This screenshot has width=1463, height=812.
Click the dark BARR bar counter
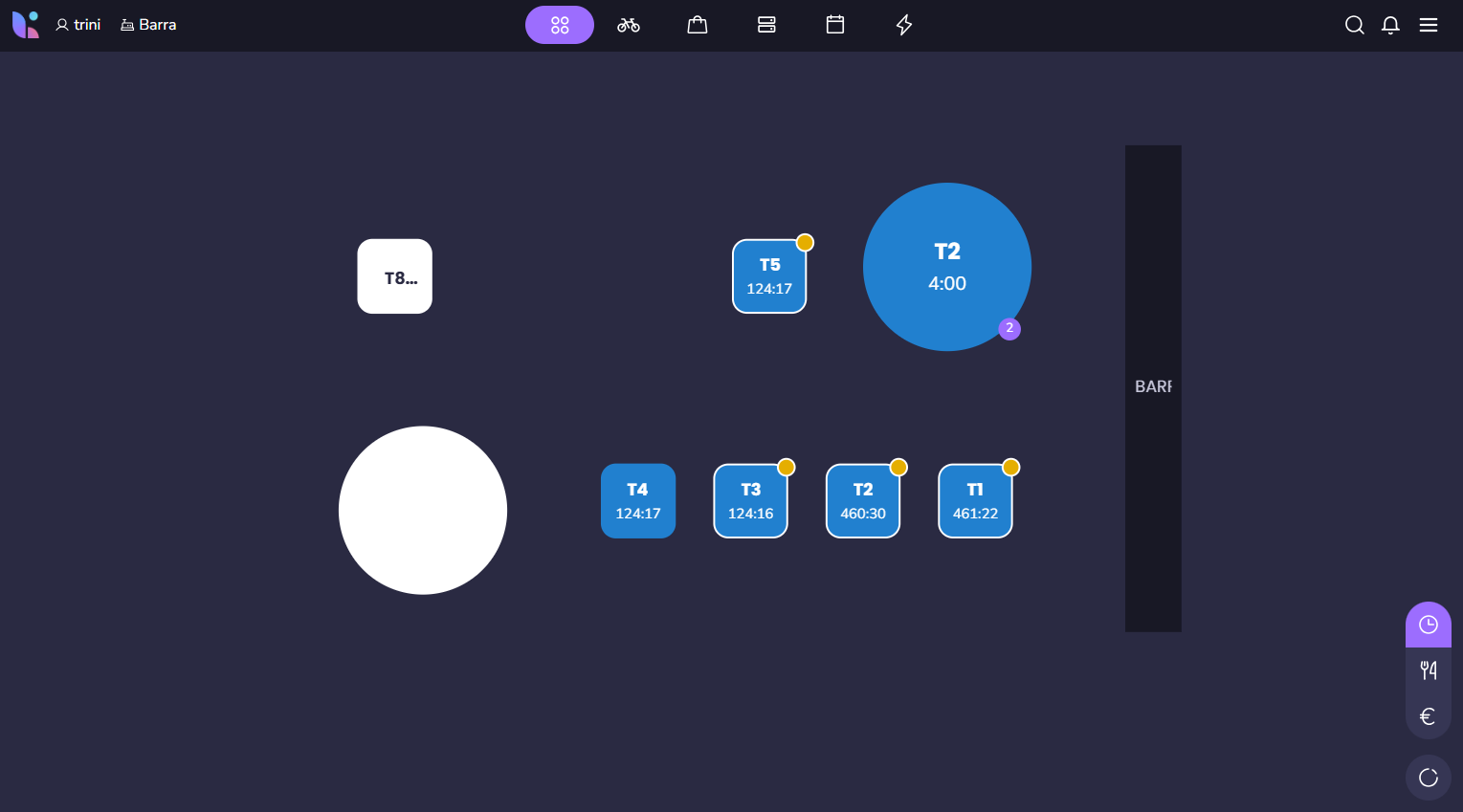click(1153, 388)
